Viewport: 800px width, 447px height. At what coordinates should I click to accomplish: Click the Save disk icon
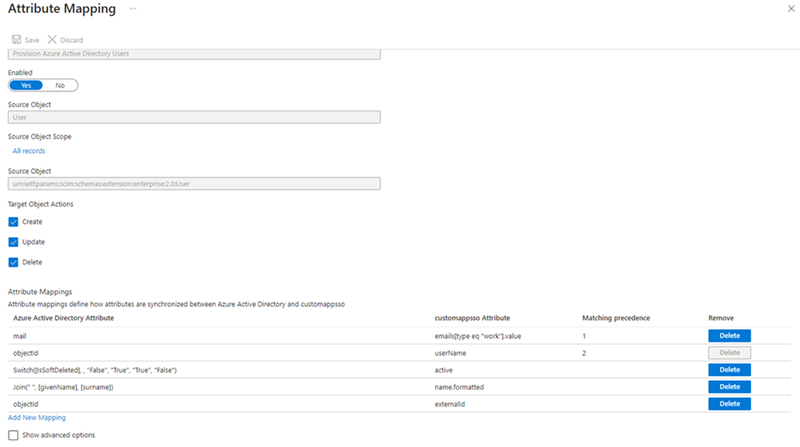click(x=16, y=40)
